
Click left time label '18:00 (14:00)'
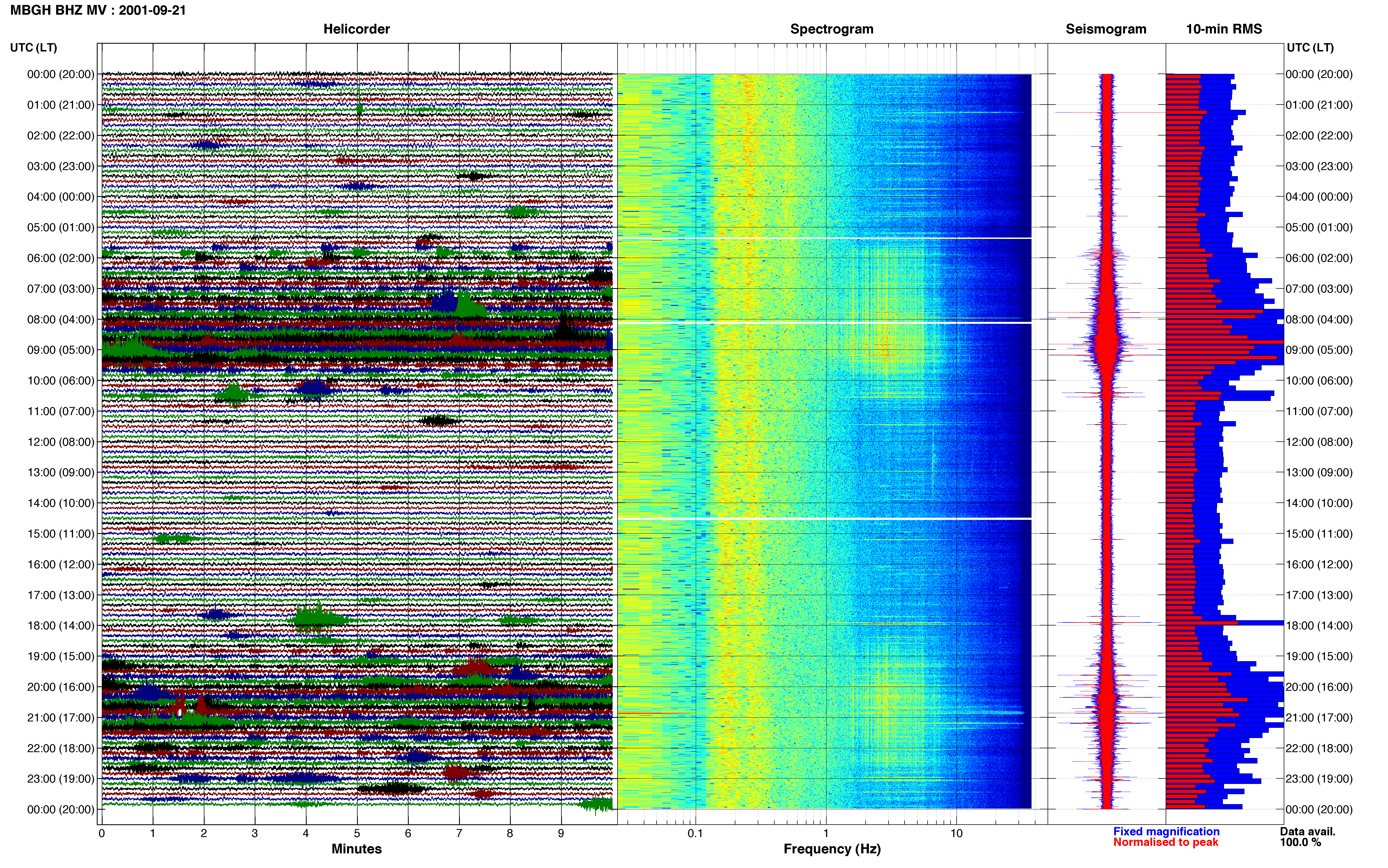click(x=61, y=626)
